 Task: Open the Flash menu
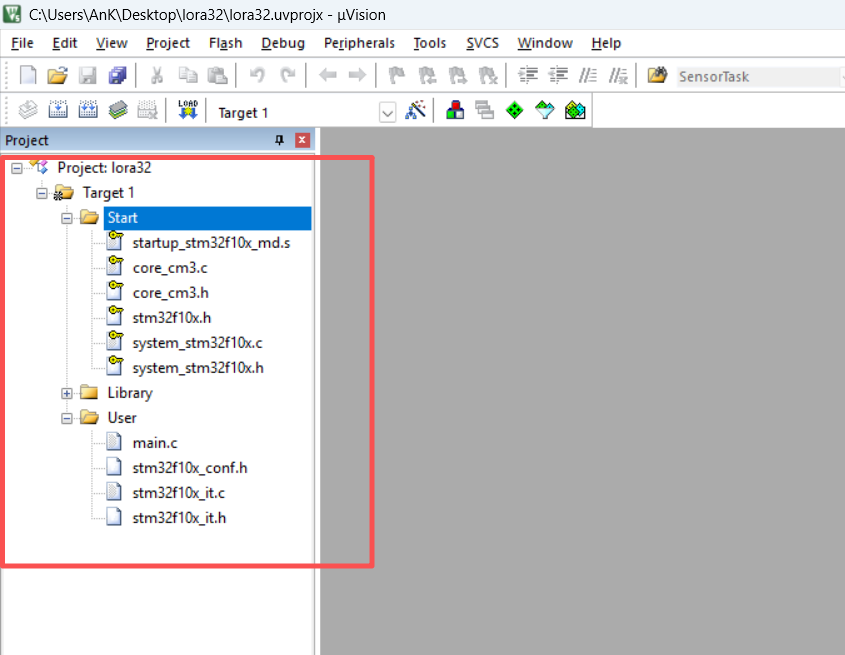click(x=225, y=43)
